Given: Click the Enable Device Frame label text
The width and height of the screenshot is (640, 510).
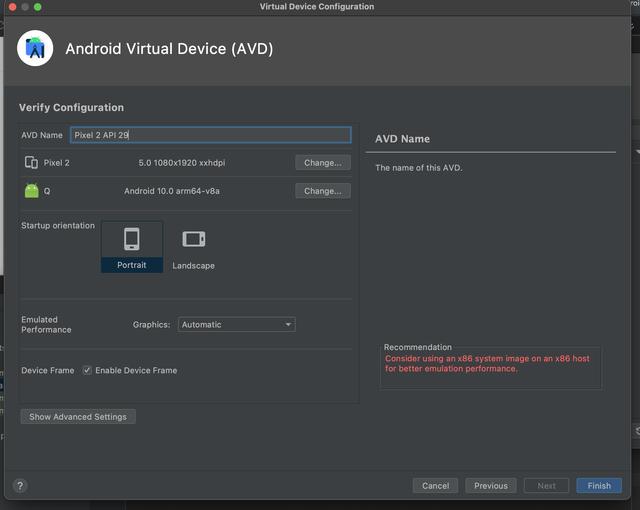Looking at the screenshot, I should point(136,370).
